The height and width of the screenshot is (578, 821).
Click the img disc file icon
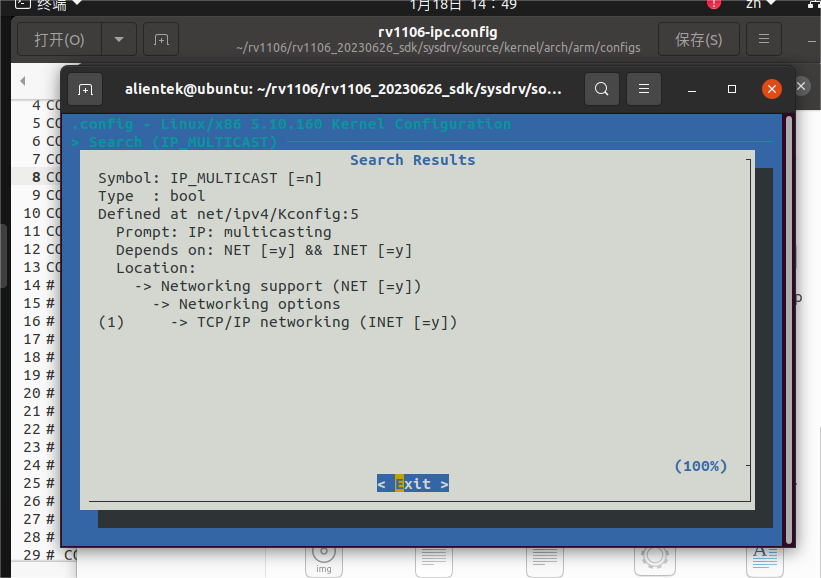323,555
